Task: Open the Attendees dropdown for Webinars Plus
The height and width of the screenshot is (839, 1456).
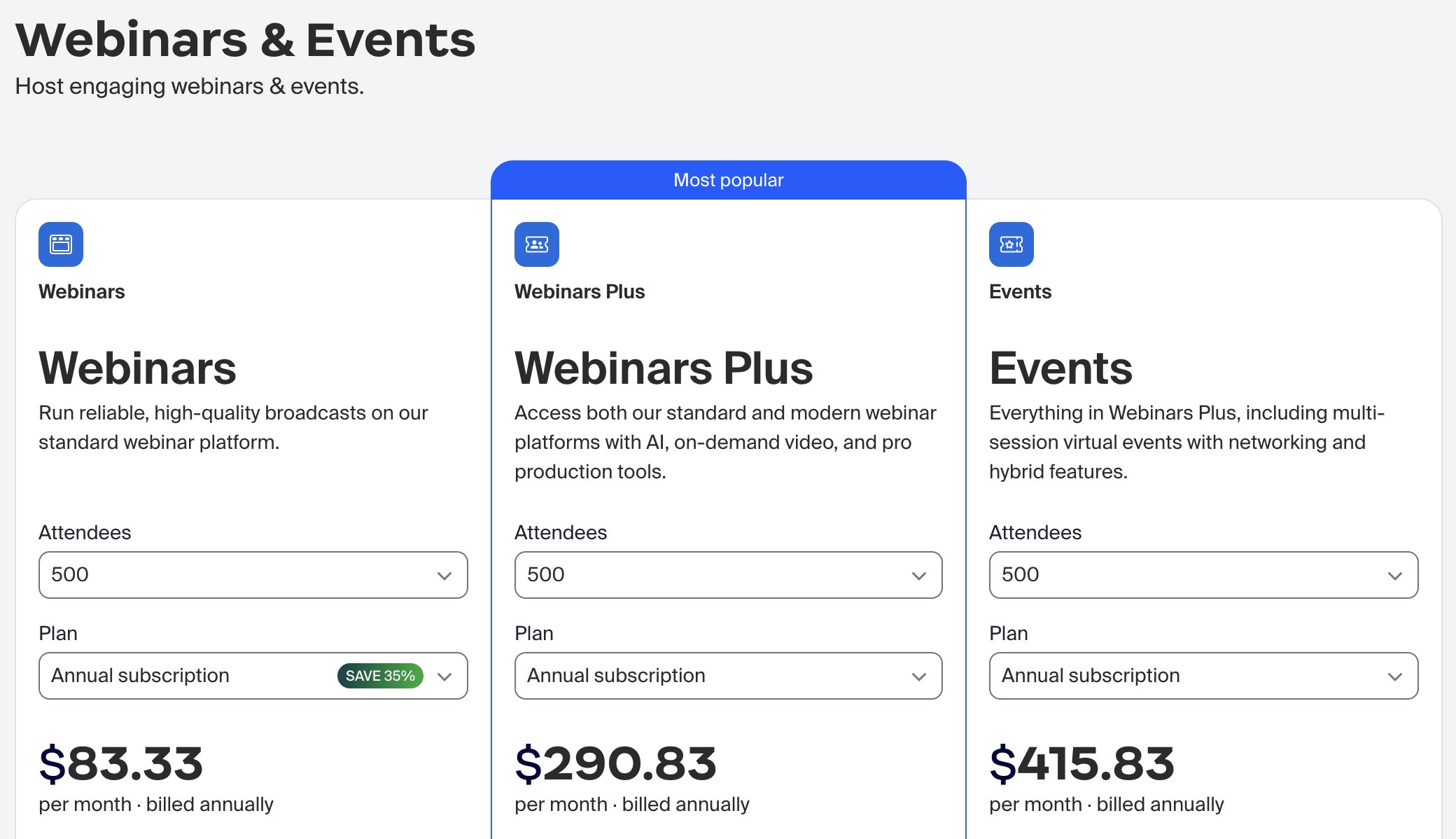Action: tap(728, 576)
